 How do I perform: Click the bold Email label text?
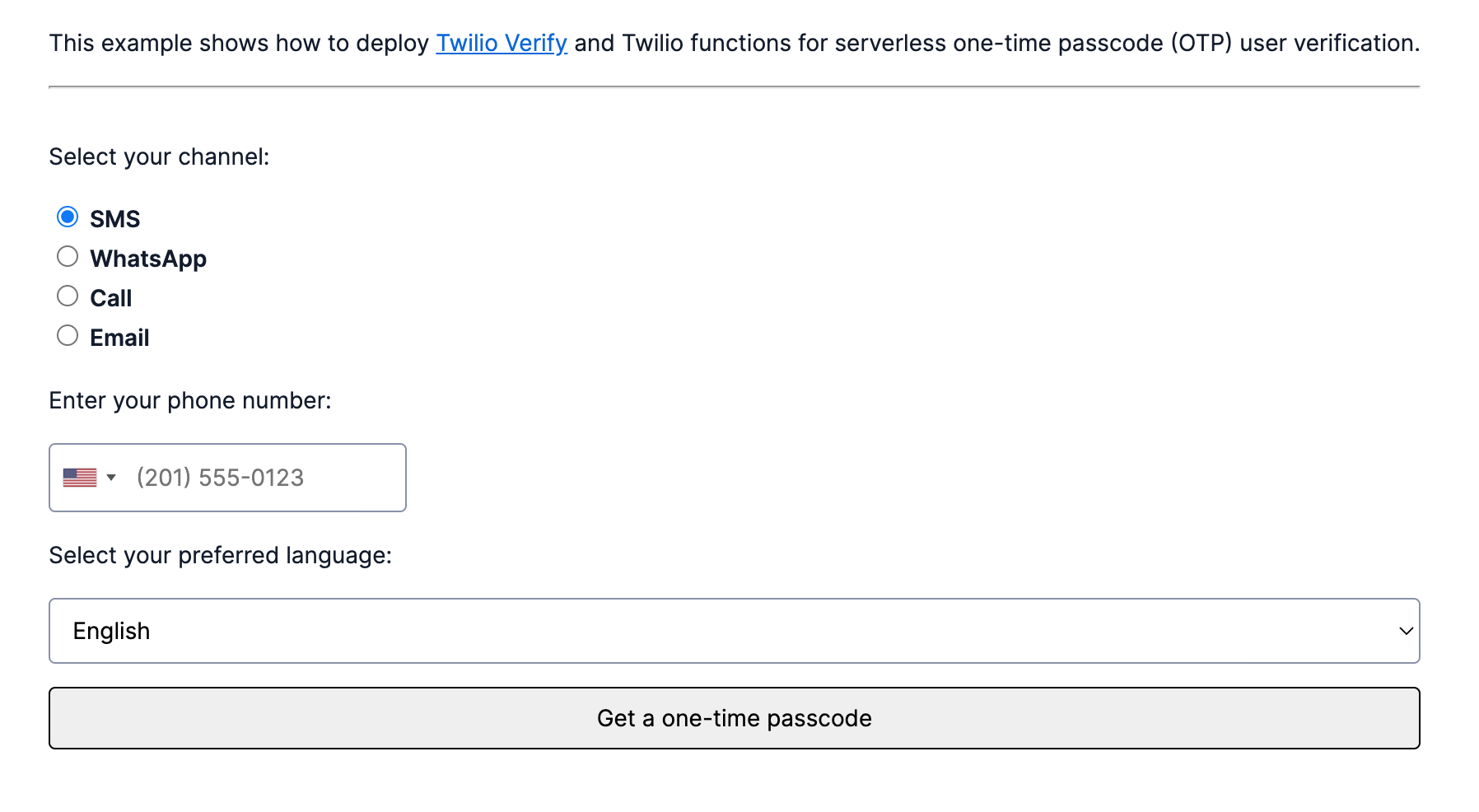(x=119, y=338)
